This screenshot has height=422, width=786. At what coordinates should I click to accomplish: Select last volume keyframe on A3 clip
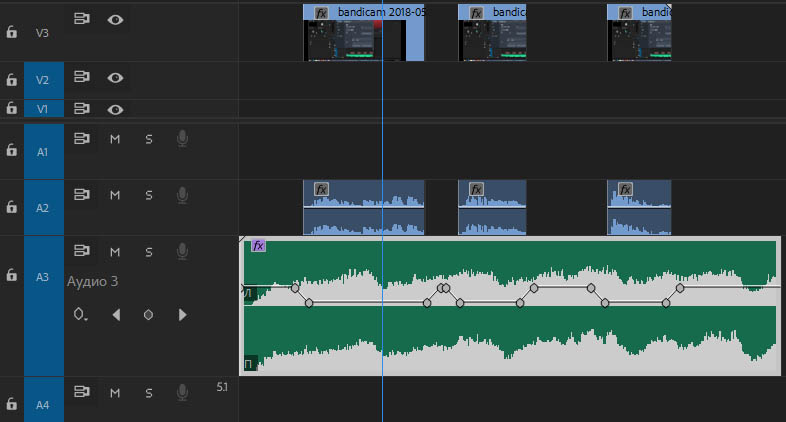[x=680, y=288]
